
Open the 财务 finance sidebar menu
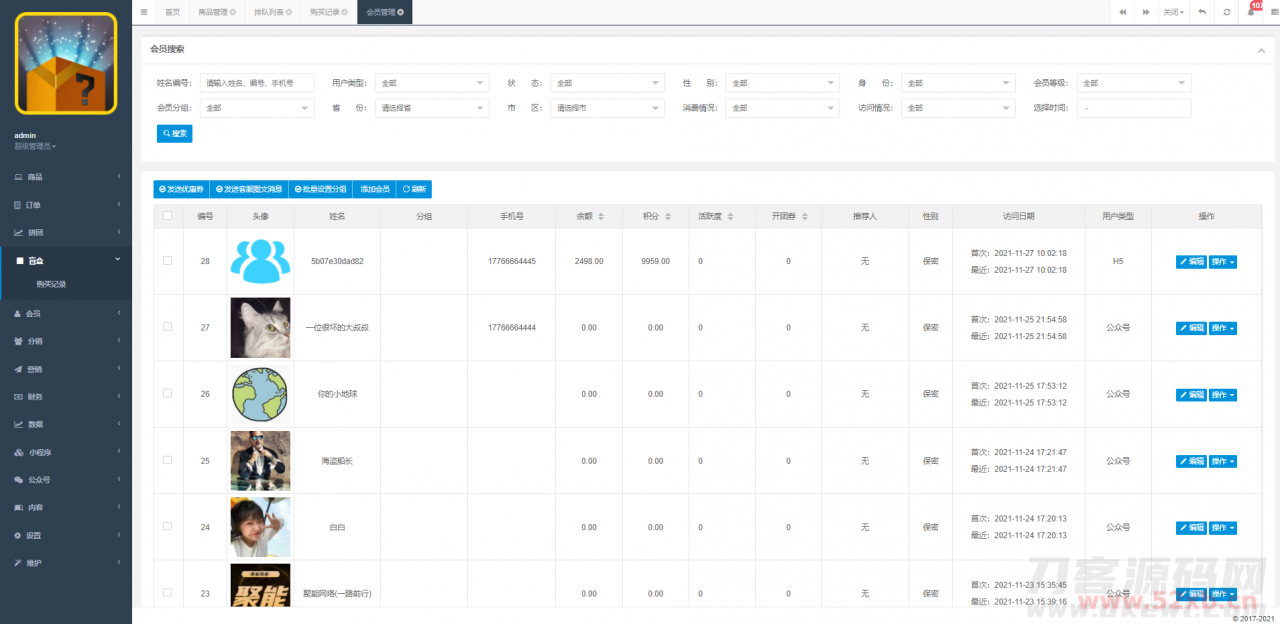click(34, 396)
